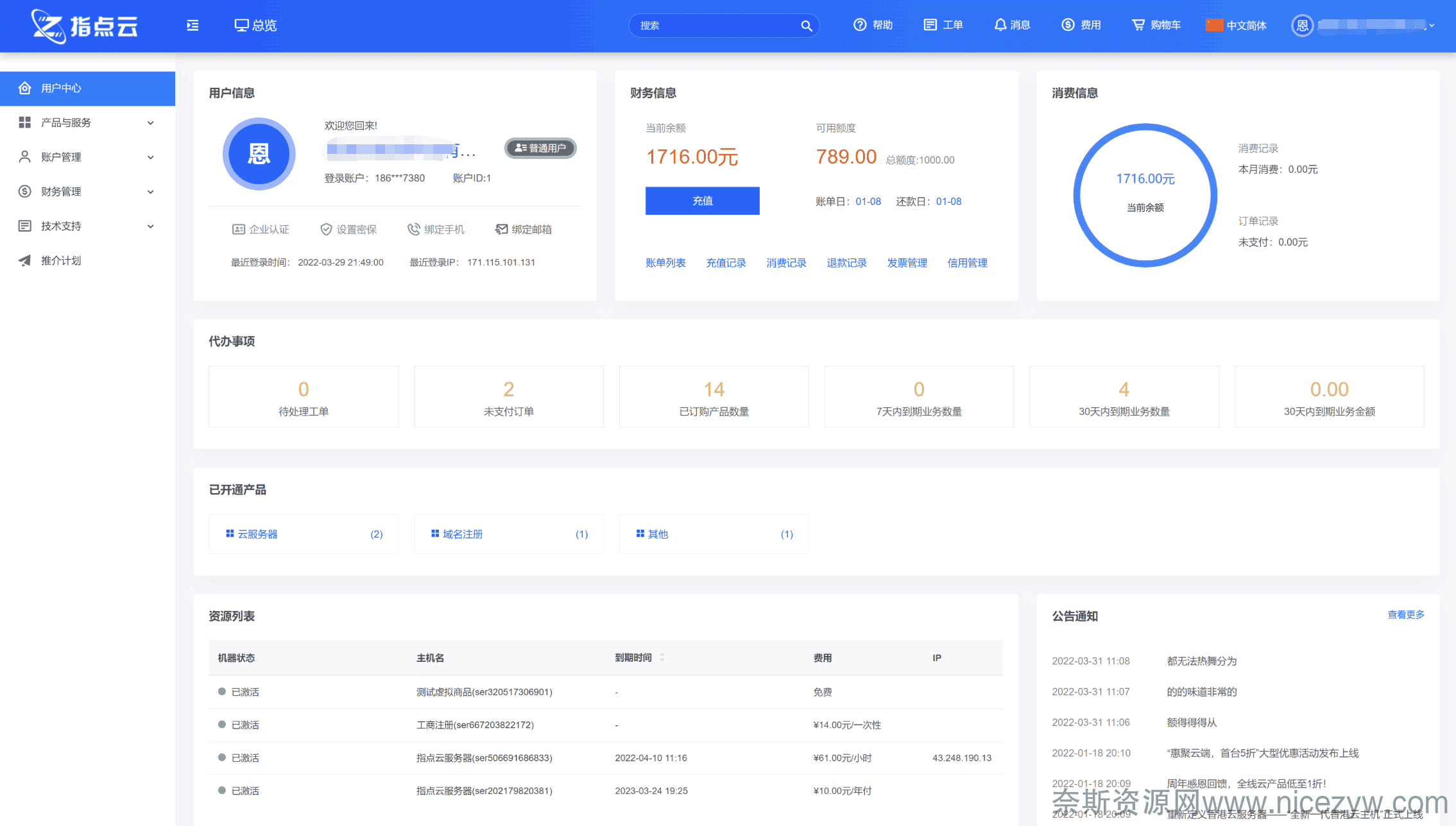
Task: Open announcement 的的味道非常的
Action: pos(1201,692)
